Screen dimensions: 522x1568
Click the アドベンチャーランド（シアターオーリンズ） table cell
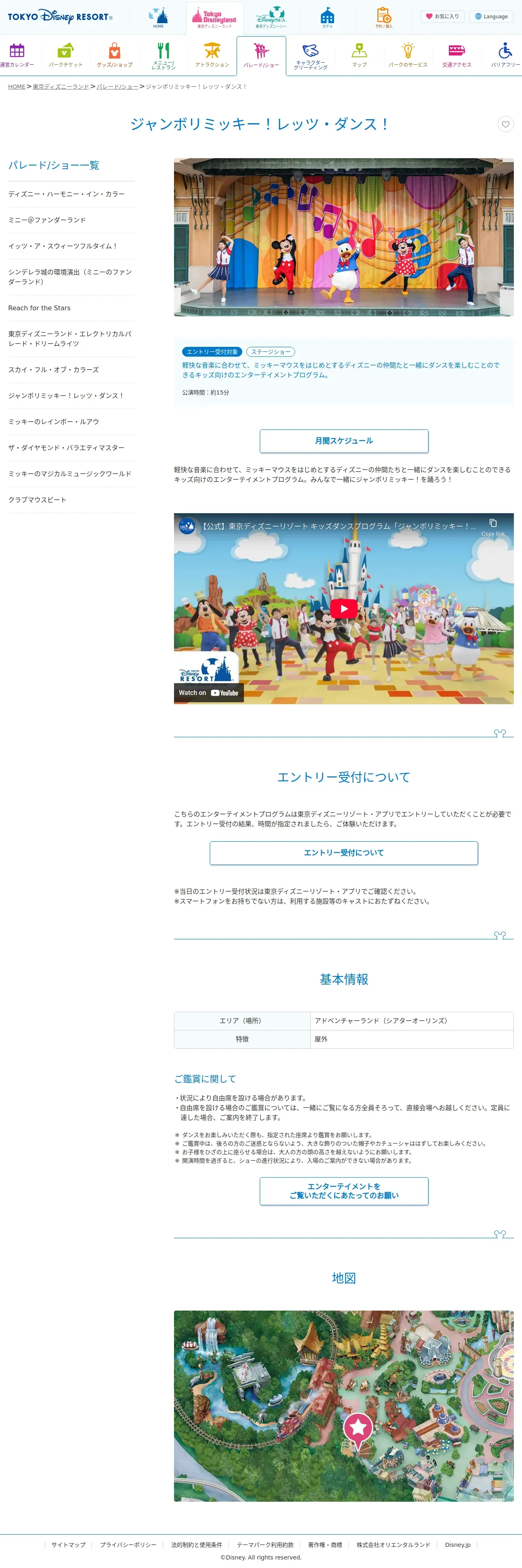pos(412,1021)
